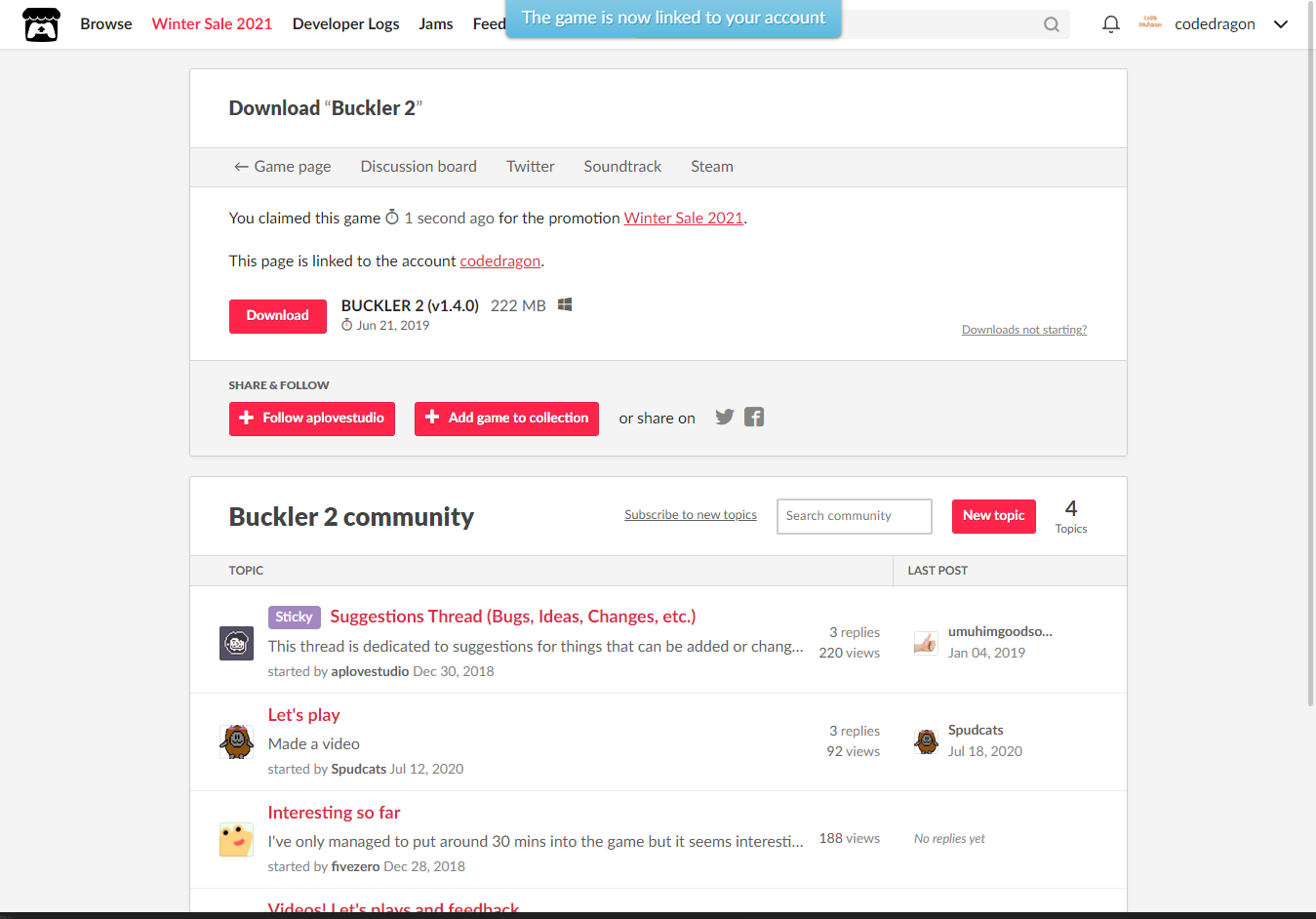
Task: Click the Jan 04, 2019 last post date
Action: 986,653
